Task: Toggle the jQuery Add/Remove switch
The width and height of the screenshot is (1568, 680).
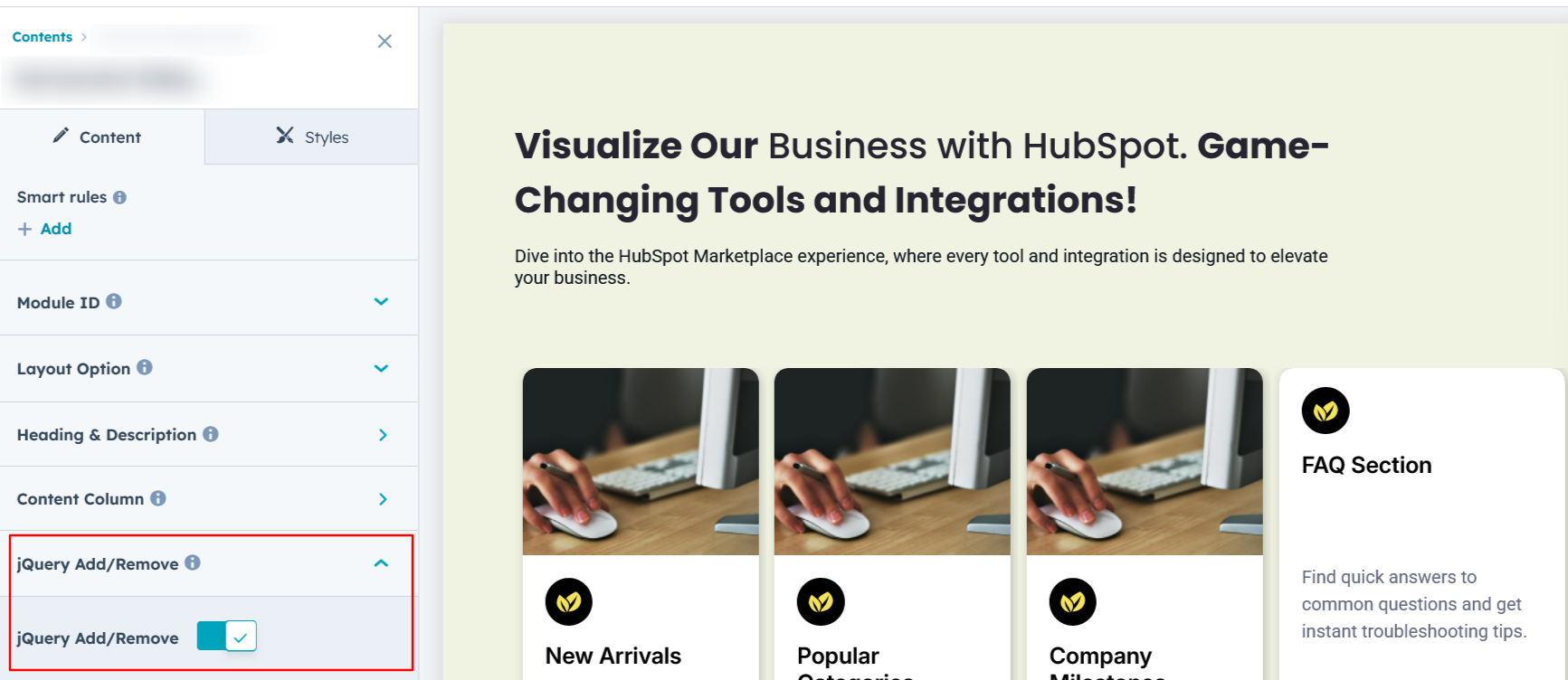Action: (227, 637)
